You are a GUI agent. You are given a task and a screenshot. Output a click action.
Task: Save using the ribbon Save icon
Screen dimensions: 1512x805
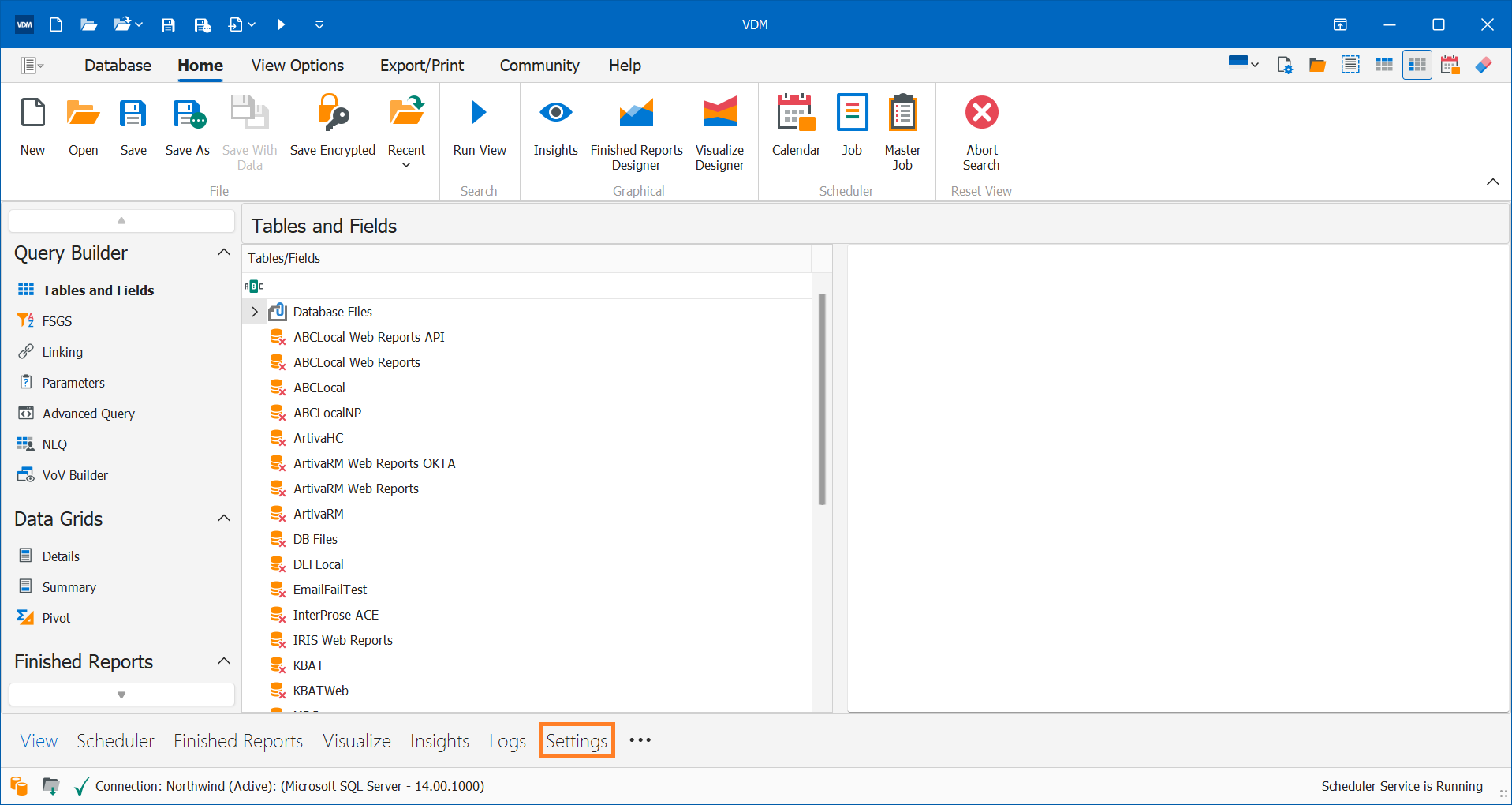tap(133, 126)
